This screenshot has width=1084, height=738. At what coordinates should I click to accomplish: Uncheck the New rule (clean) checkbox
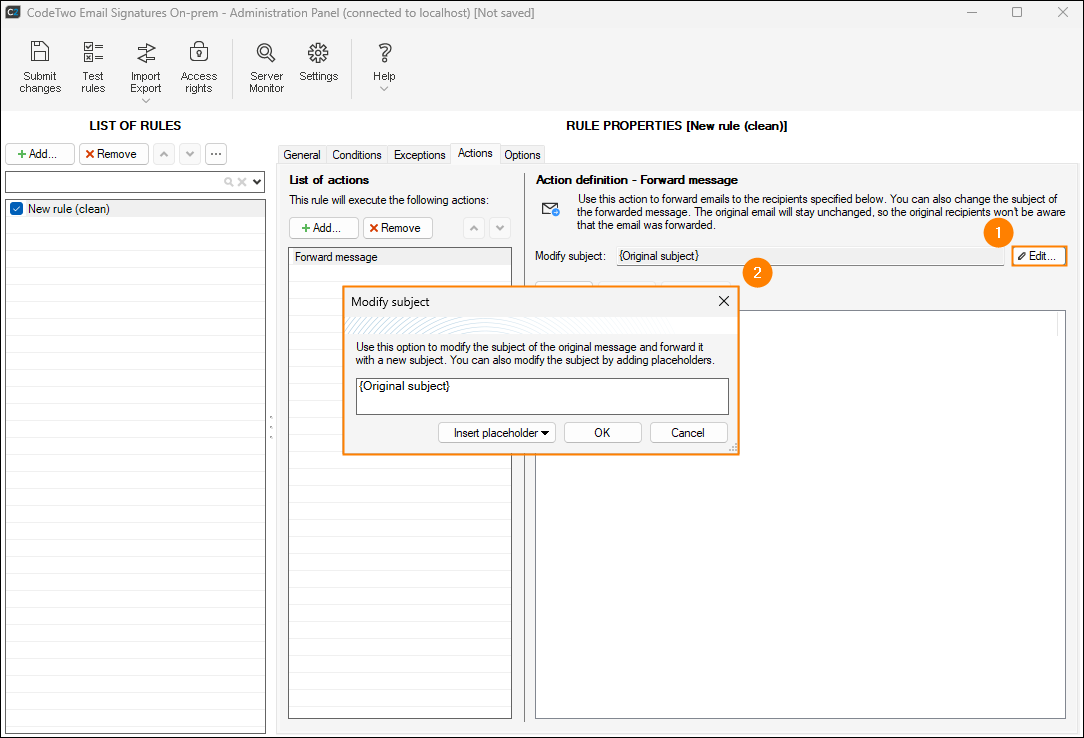(x=16, y=209)
